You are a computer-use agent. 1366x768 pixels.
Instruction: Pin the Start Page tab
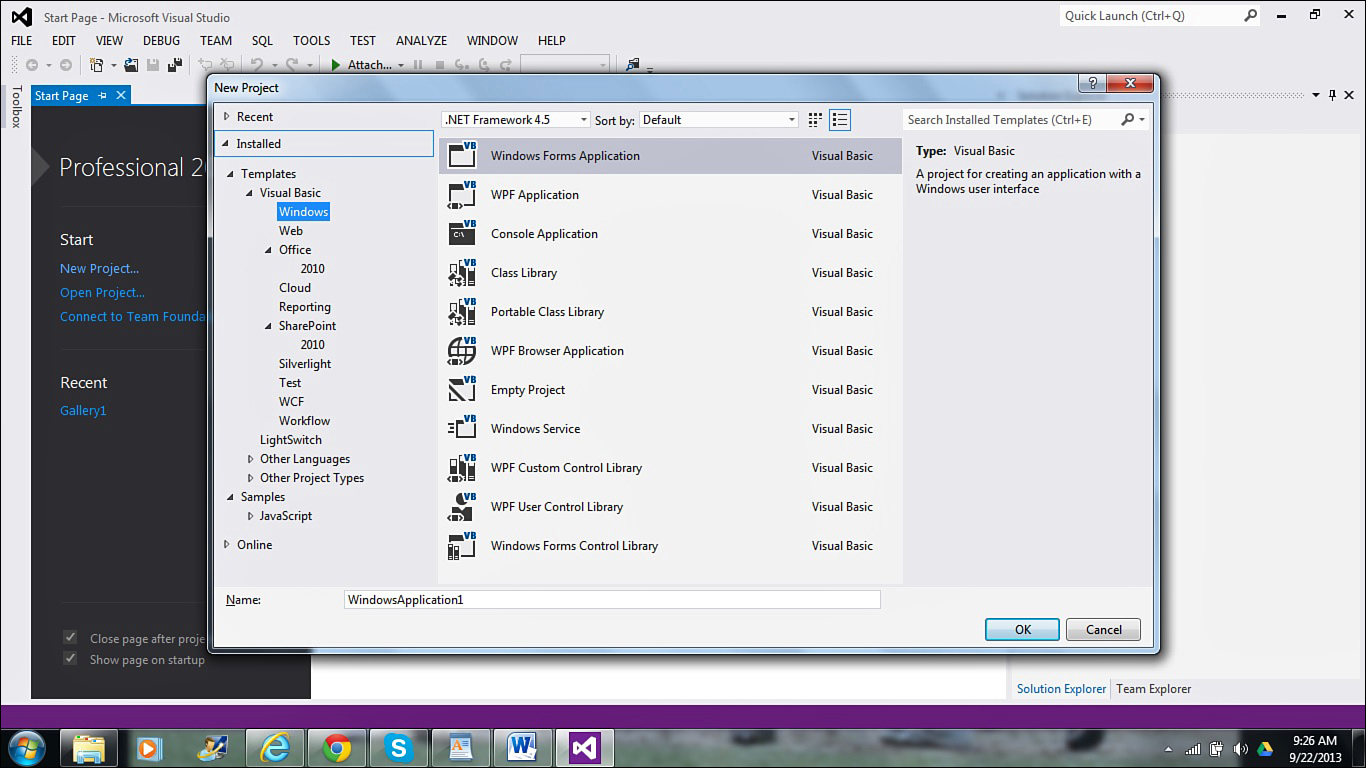click(x=102, y=96)
